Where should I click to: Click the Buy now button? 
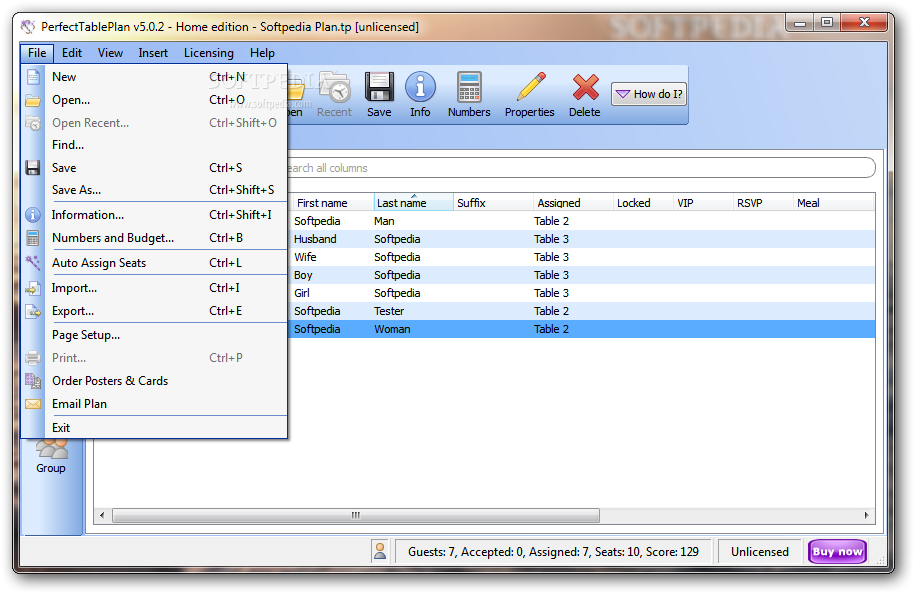[837, 551]
